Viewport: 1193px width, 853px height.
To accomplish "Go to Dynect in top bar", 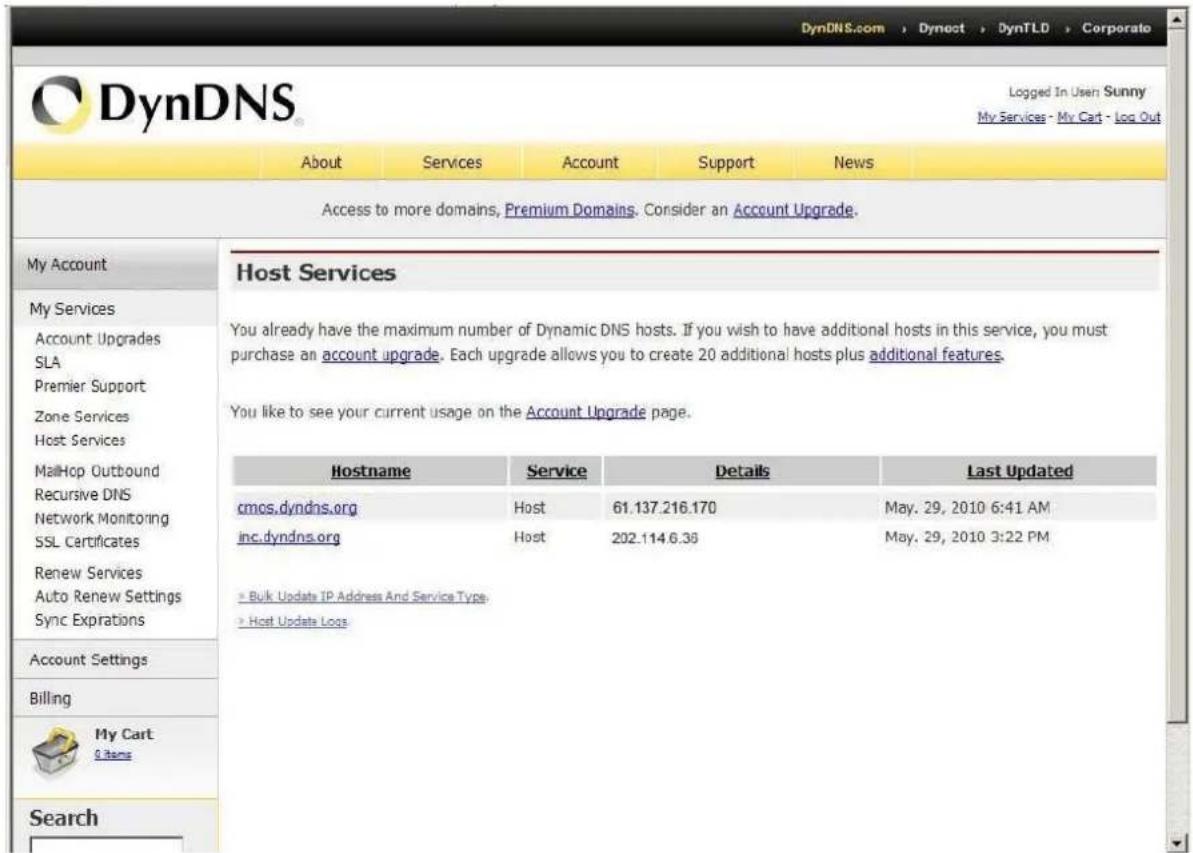I will pyautogui.click(x=941, y=28).
